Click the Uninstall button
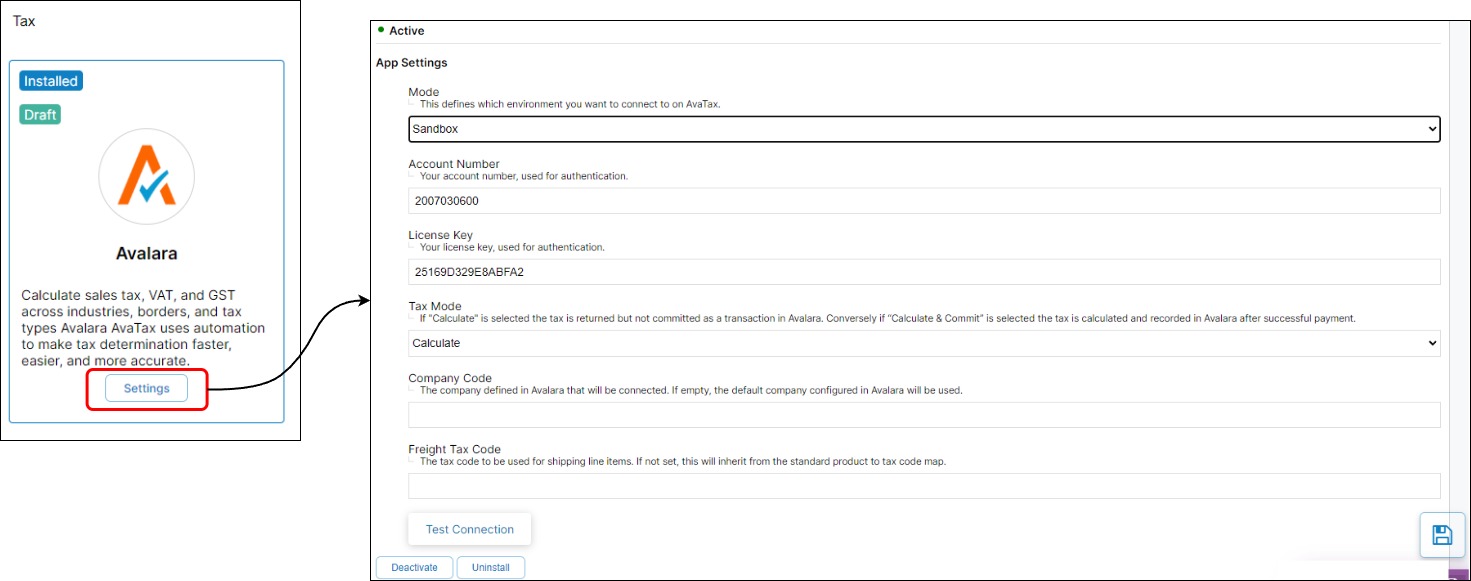 [490, 567]
